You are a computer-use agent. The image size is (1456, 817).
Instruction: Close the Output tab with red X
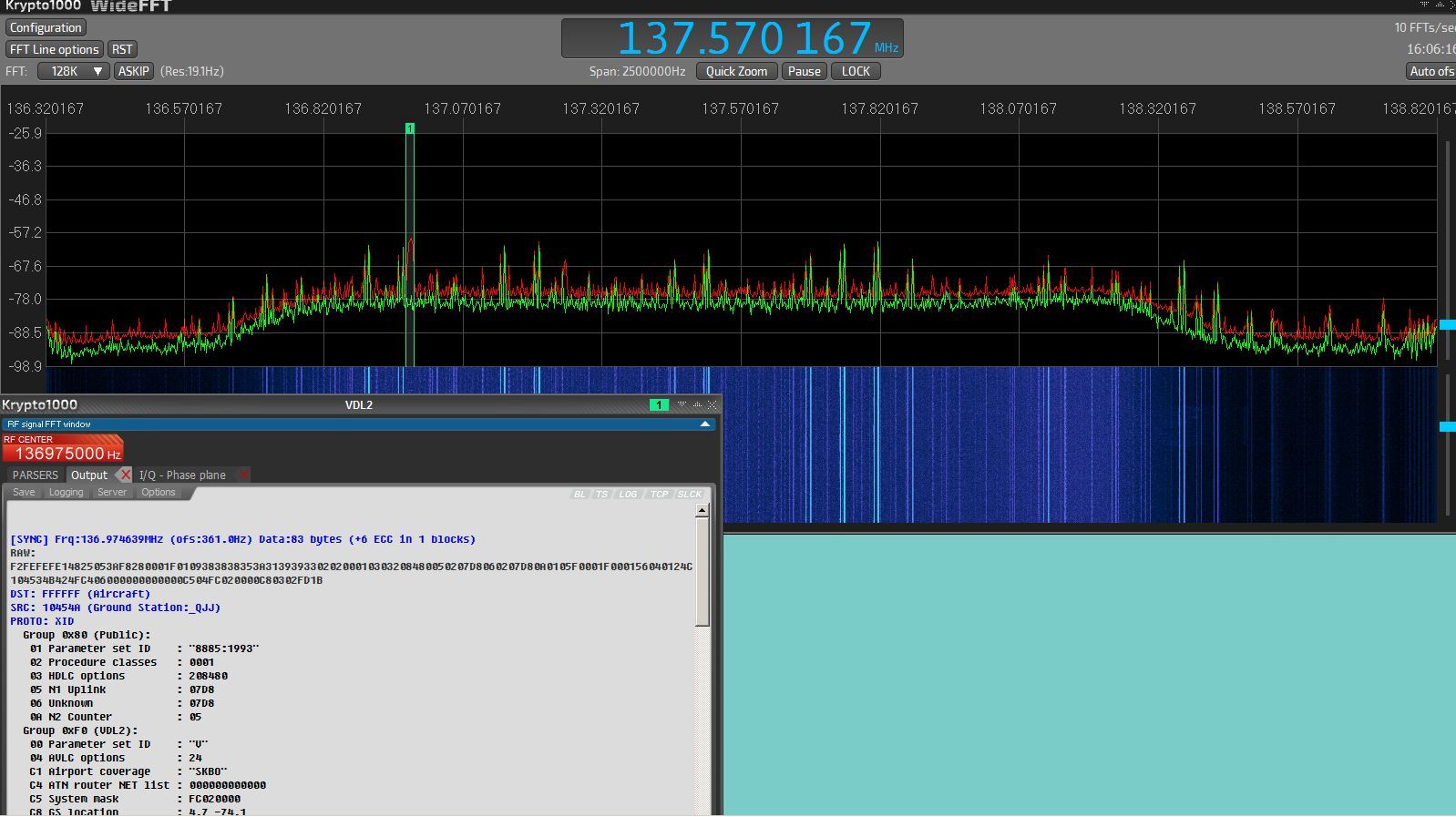(x=125, y=475)
